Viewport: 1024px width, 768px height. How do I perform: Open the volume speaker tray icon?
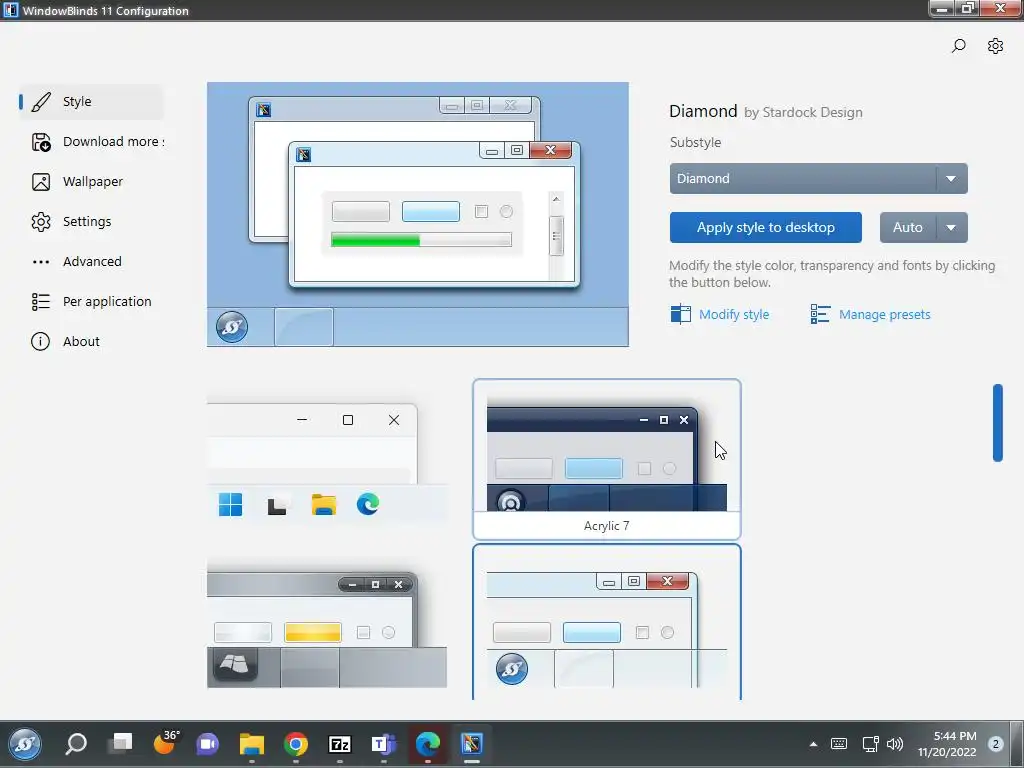[x=895, y=744]
